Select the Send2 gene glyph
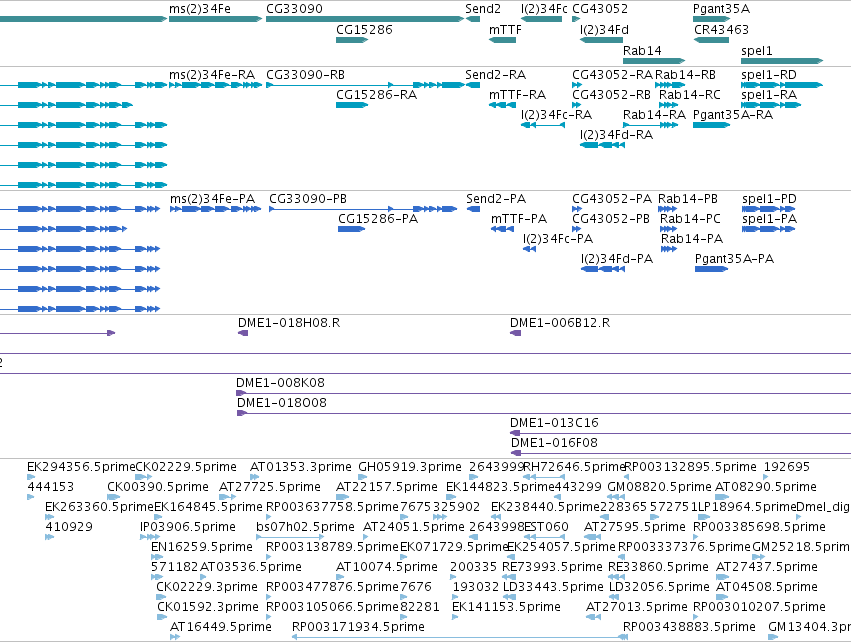The height and width of the screenshot is (642, 851). (473, 19)
